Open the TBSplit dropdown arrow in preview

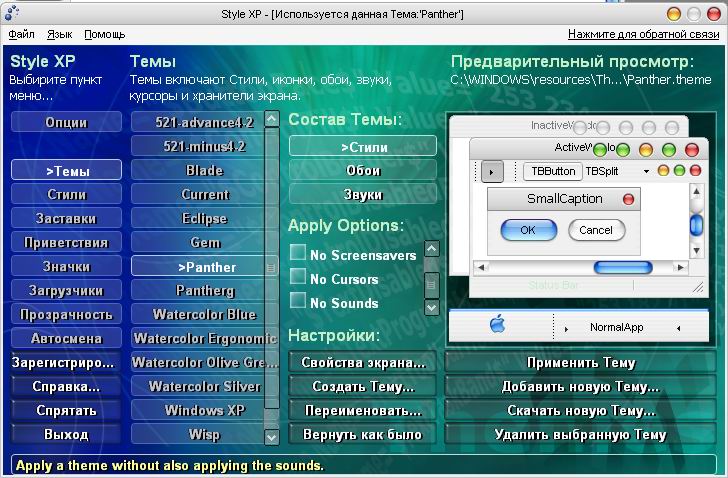[646, 172]
